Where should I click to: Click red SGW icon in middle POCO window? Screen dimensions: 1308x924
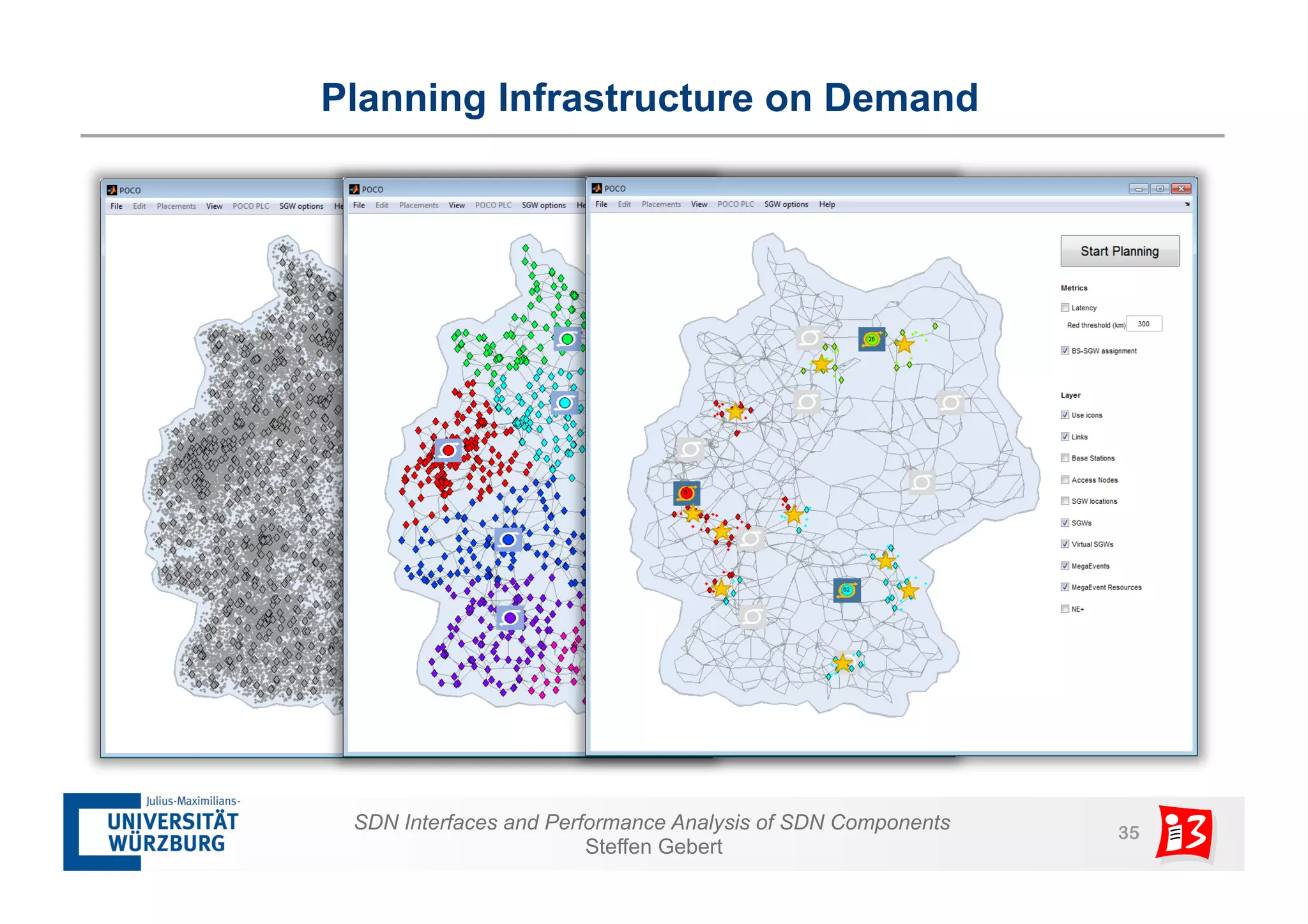pos(448,450)
